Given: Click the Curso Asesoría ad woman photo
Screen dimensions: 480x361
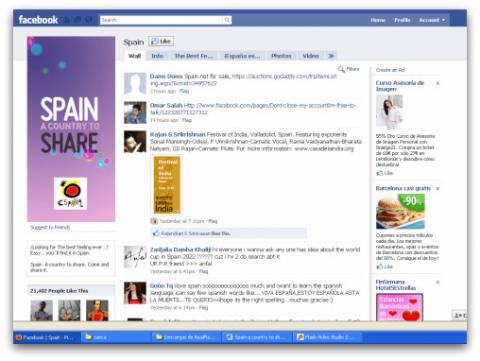Looking at the screenshot, I should 389,112.
